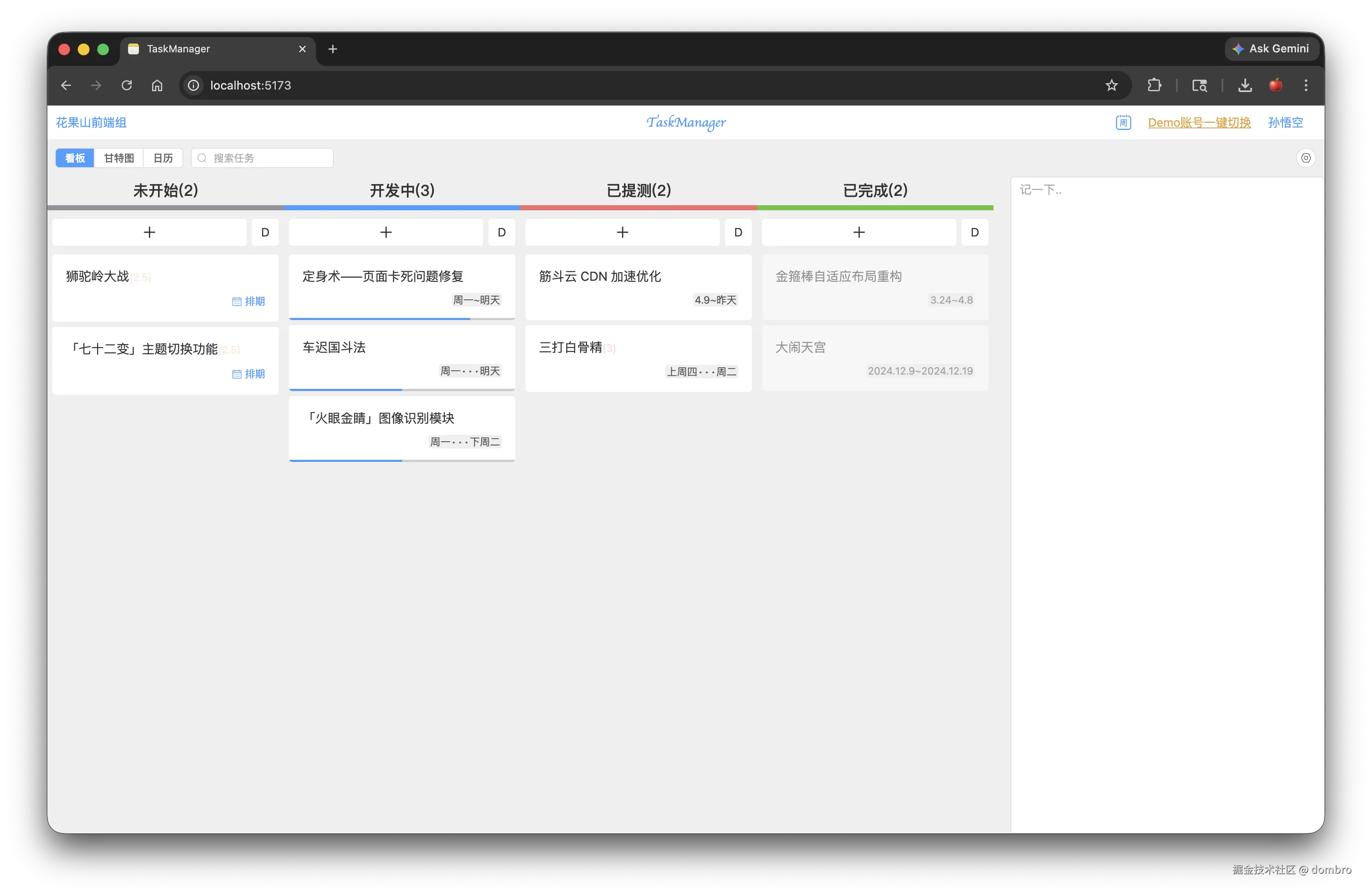The height and width of the screenshot is (896, 1372).
Task: Click the 排期 calendar icon on 狮驼岭大战 card
Action: (x=237, y=301)
